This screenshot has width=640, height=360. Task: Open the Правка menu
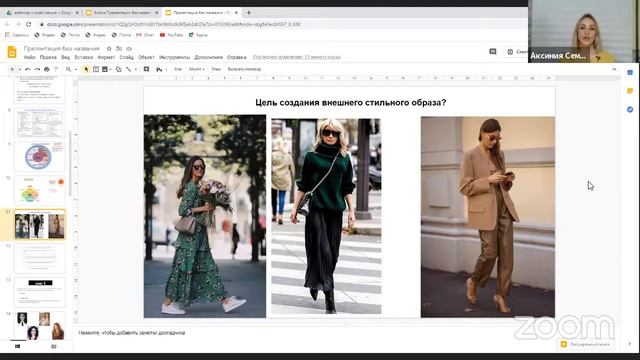click(48, 58)
